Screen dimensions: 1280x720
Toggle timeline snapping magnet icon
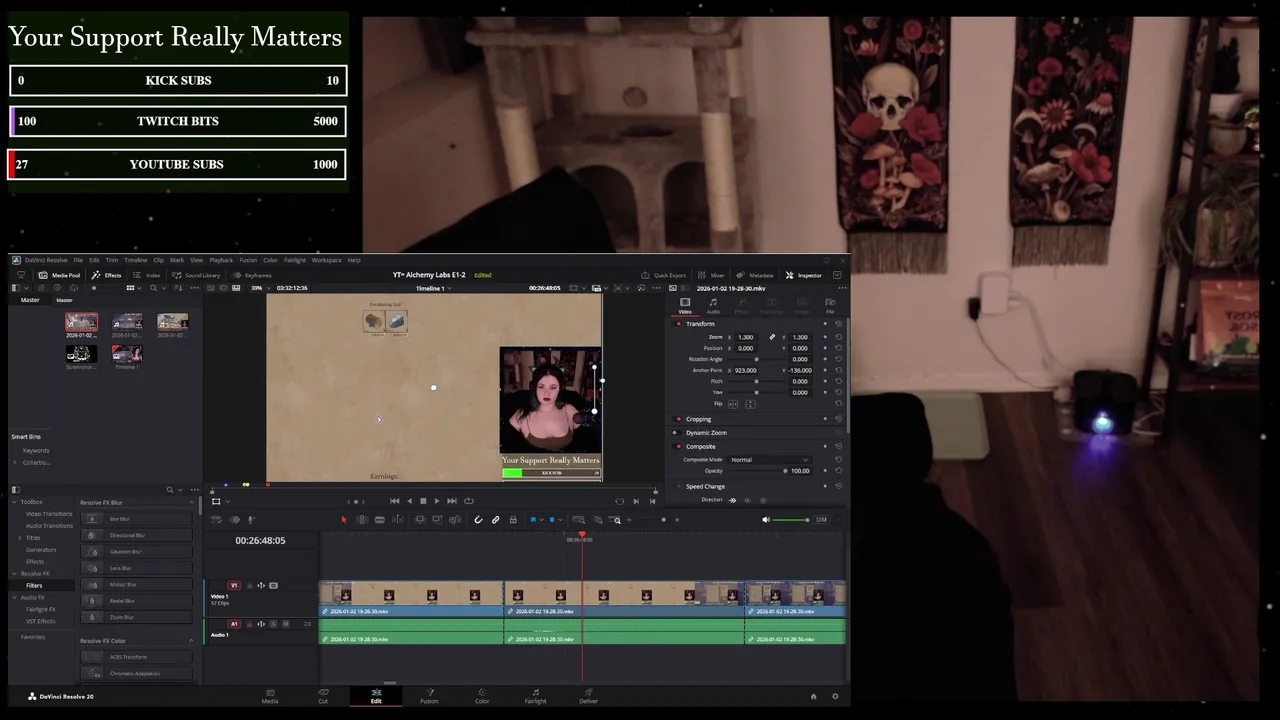[x=478, y=520]
